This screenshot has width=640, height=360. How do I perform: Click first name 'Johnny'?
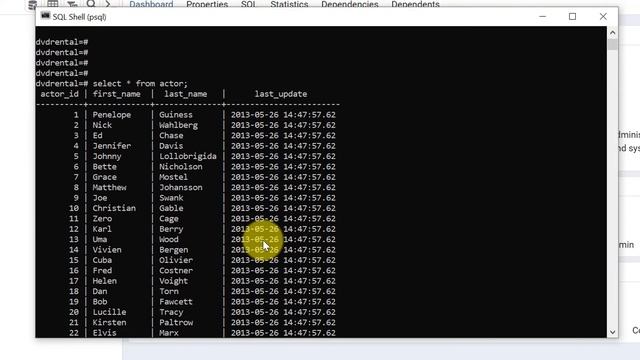pyautogui.click(x=107, y=156)
